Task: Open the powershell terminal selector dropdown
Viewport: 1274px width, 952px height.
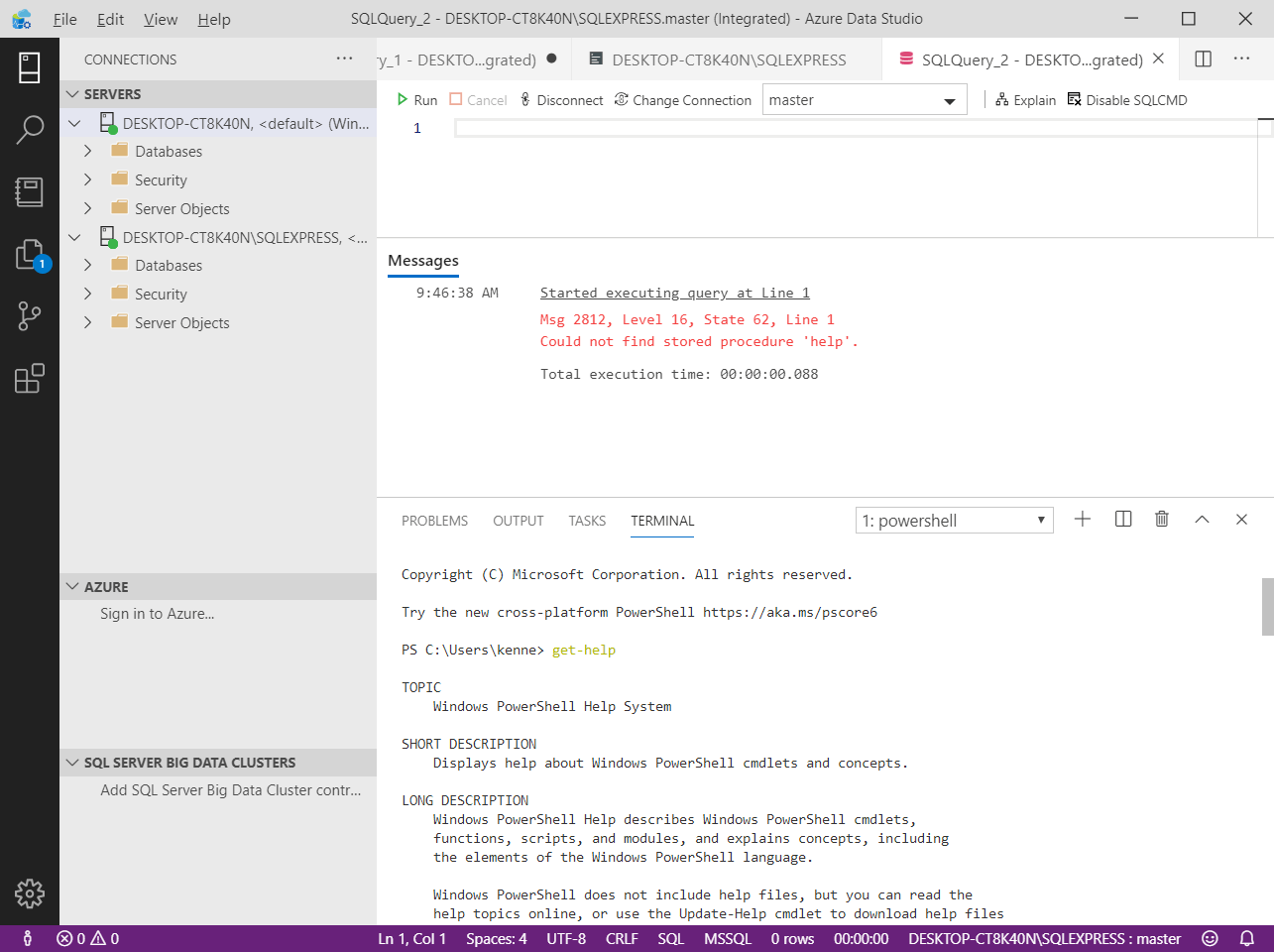Action: (954, 521)
